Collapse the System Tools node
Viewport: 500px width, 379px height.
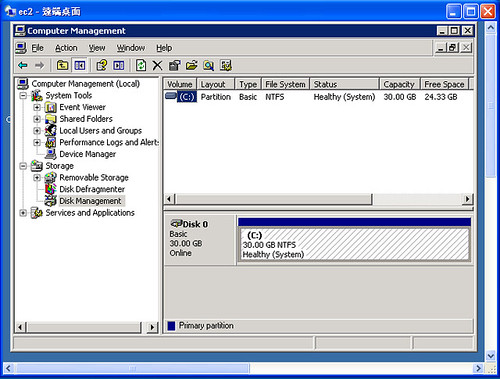point(23,96)
